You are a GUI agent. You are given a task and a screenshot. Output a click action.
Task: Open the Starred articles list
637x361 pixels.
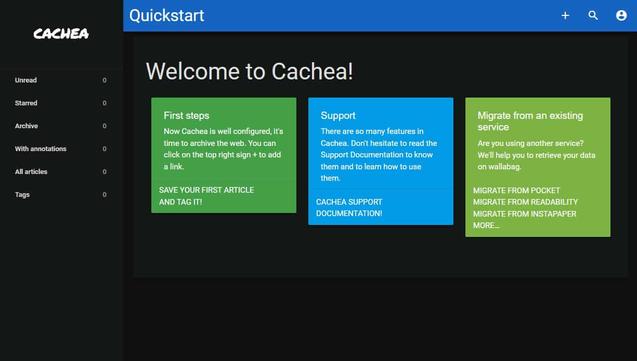pyautogui.click(x=61, y=103)
